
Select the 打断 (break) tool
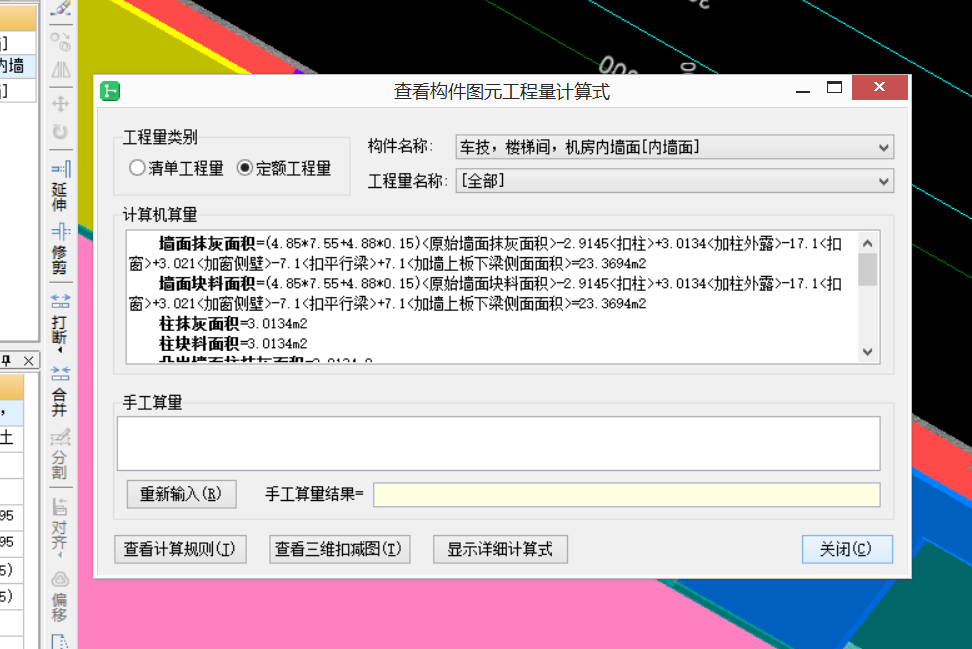pyautogui.click(x=60, y=320)
